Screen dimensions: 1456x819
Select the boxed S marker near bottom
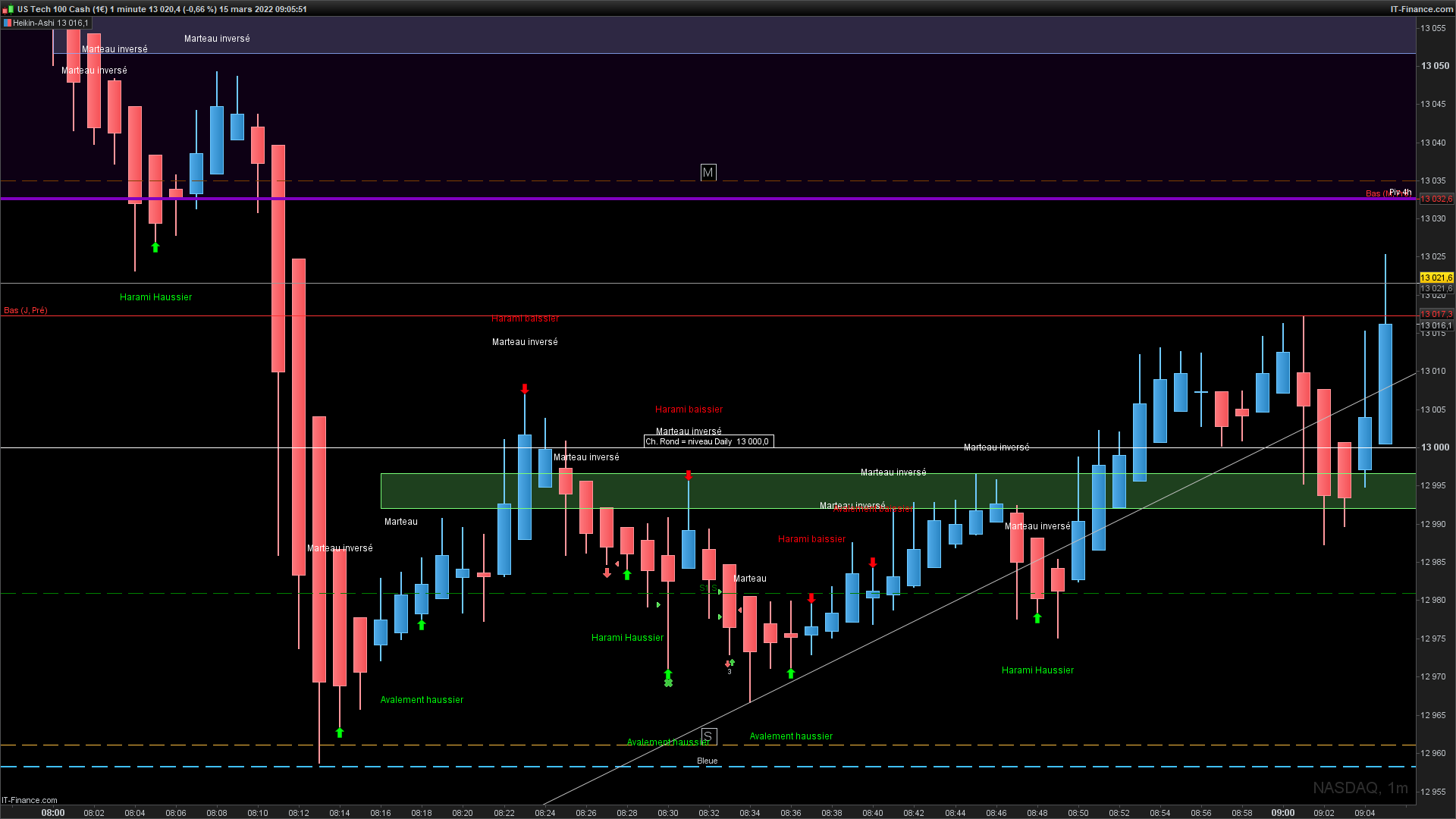pyautogui.click(x=708, y=736)
